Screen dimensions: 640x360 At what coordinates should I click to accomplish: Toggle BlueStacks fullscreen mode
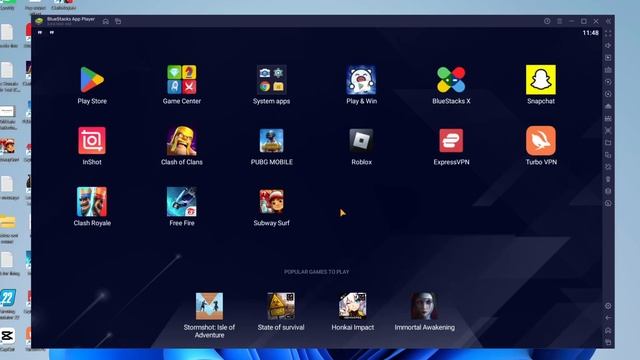pos(608,33)
